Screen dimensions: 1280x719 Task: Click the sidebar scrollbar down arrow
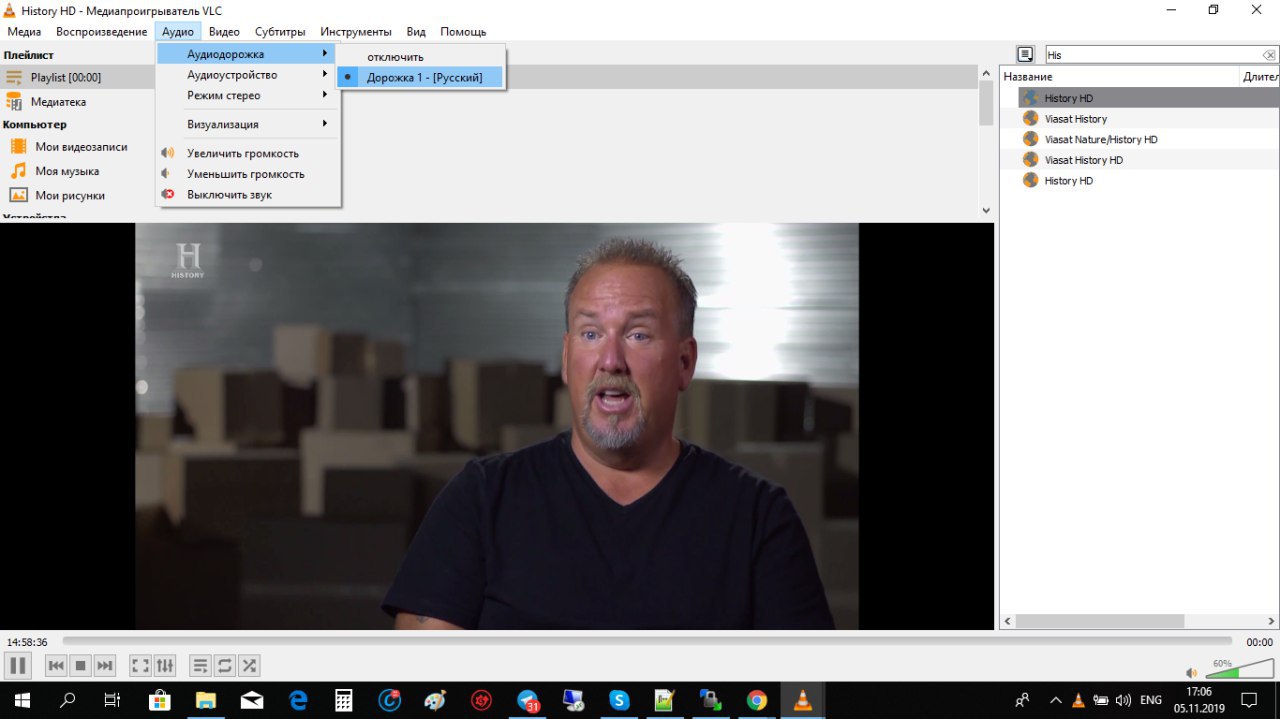tap(986, 210)
